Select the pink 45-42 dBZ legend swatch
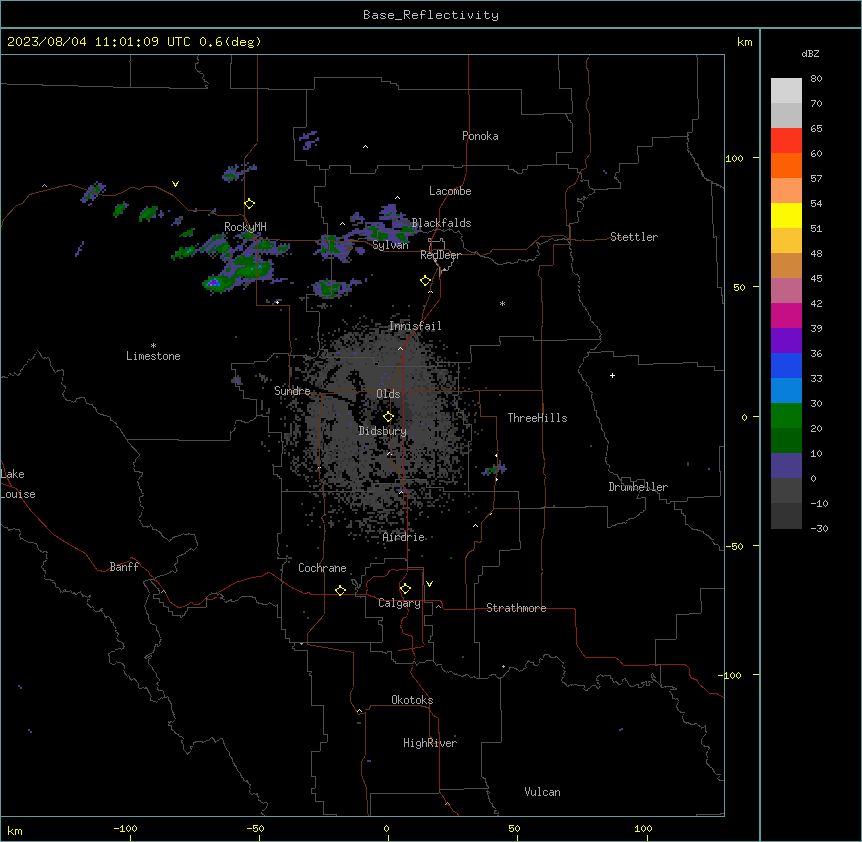Screen dimensions: 862x842 (x=786, y=291)
